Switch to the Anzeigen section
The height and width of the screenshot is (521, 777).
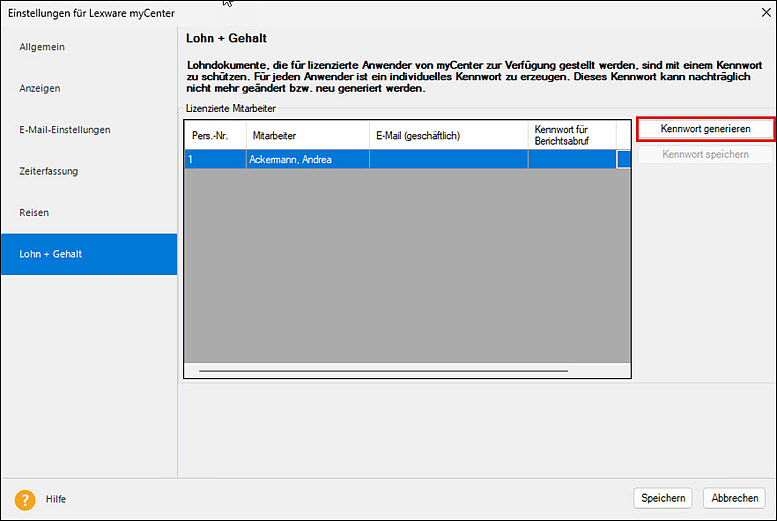[40, 88]
